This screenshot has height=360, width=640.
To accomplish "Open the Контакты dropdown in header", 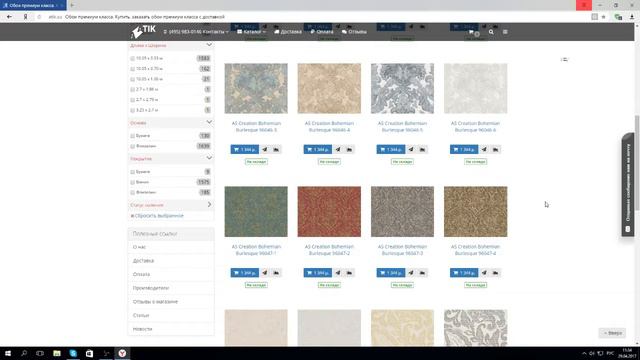I will tap(216, 32).
